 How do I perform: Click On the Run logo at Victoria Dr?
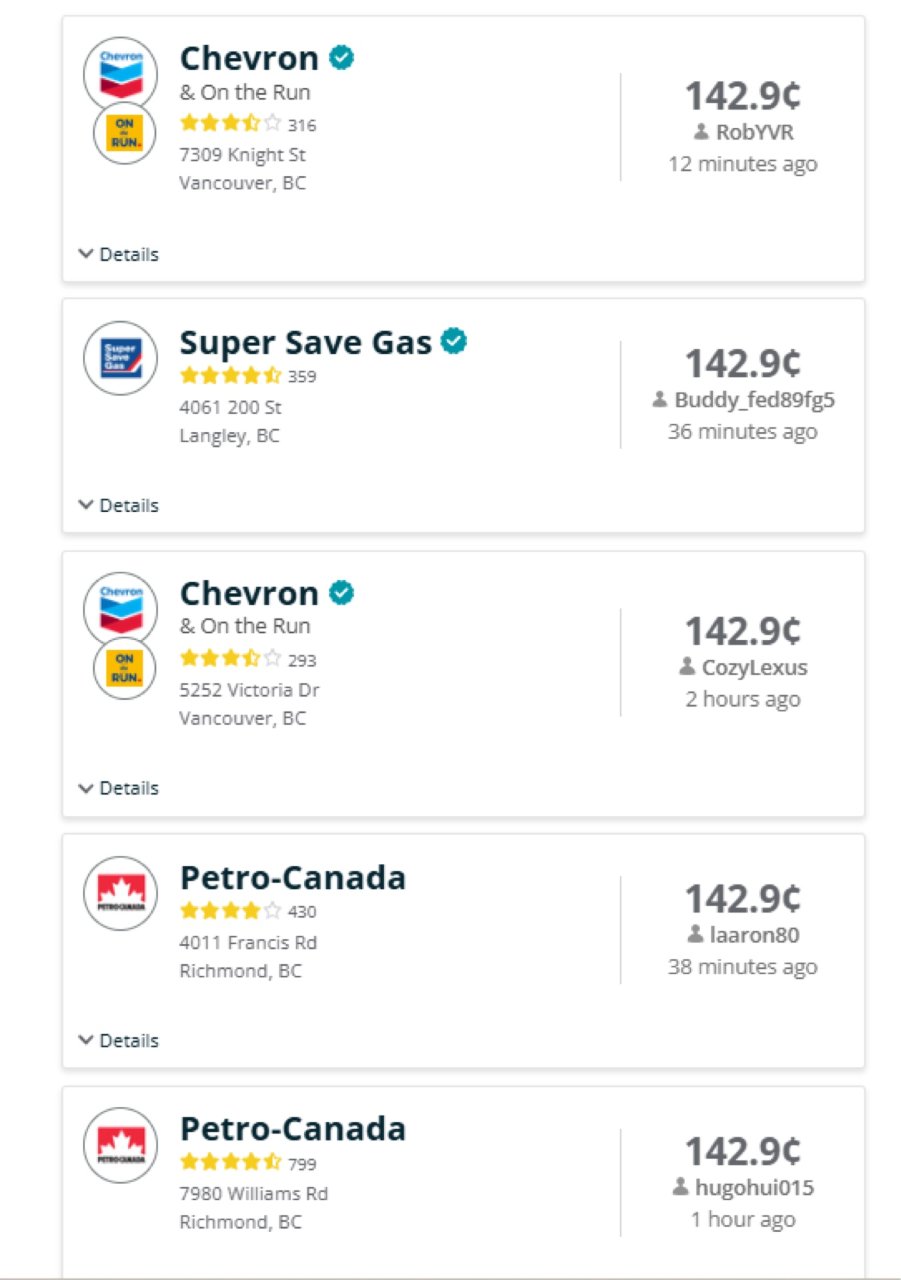[124, 668]
